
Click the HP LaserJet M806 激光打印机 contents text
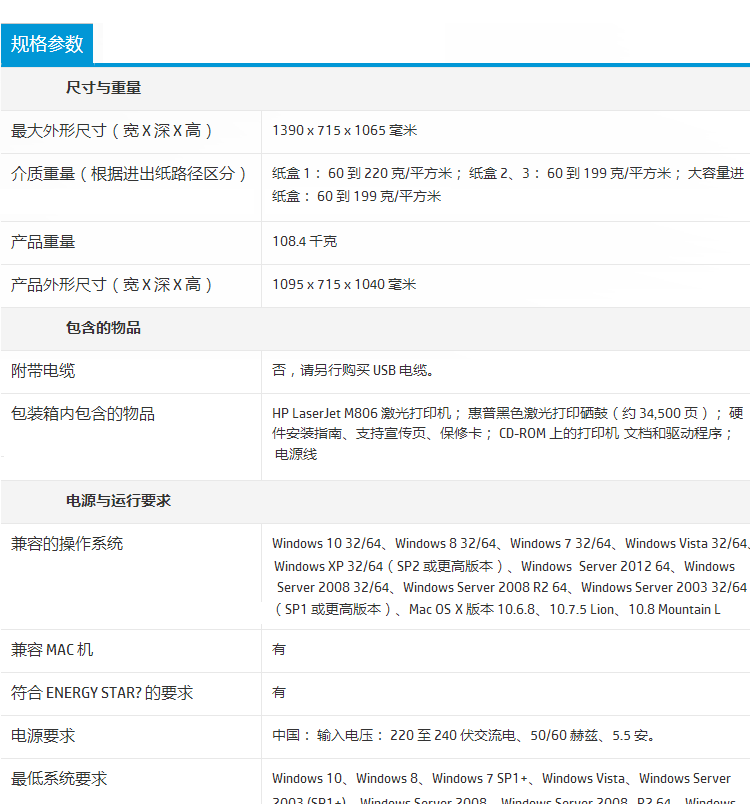pos(508,434)
